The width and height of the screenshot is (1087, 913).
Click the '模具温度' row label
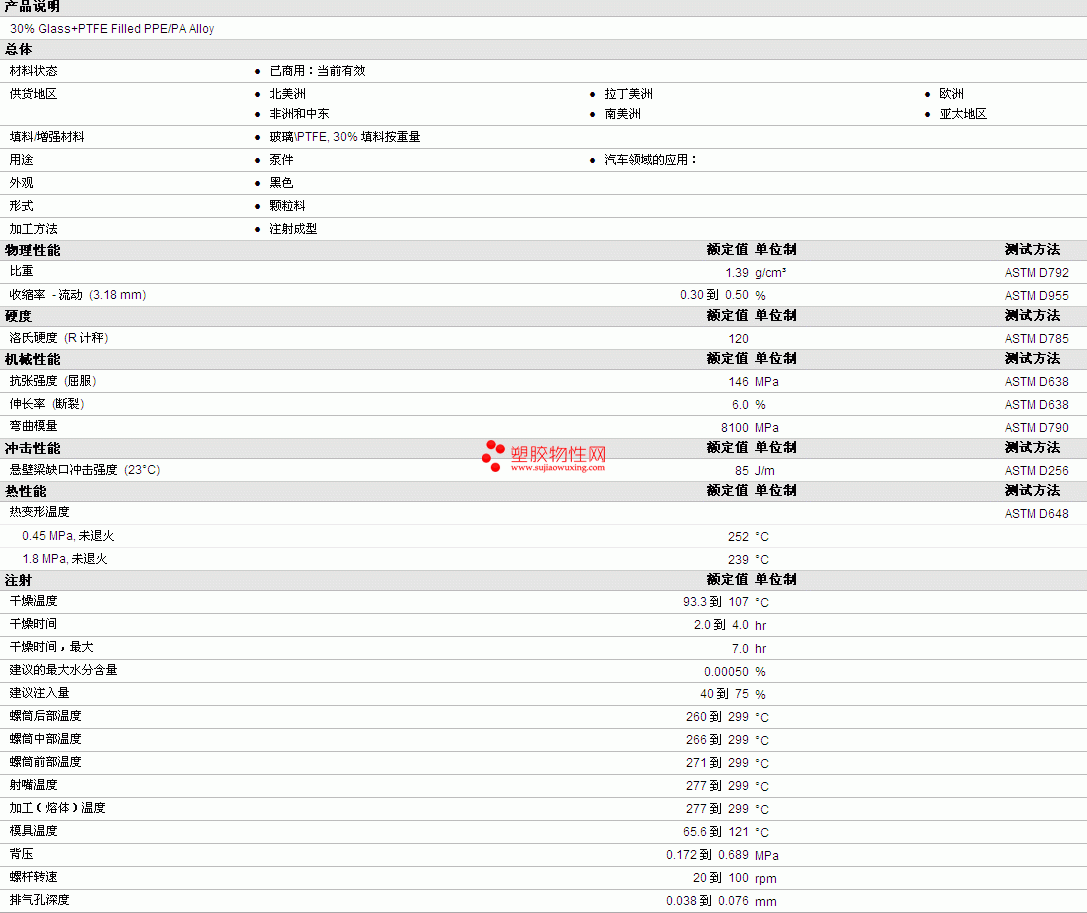[33, 830]
